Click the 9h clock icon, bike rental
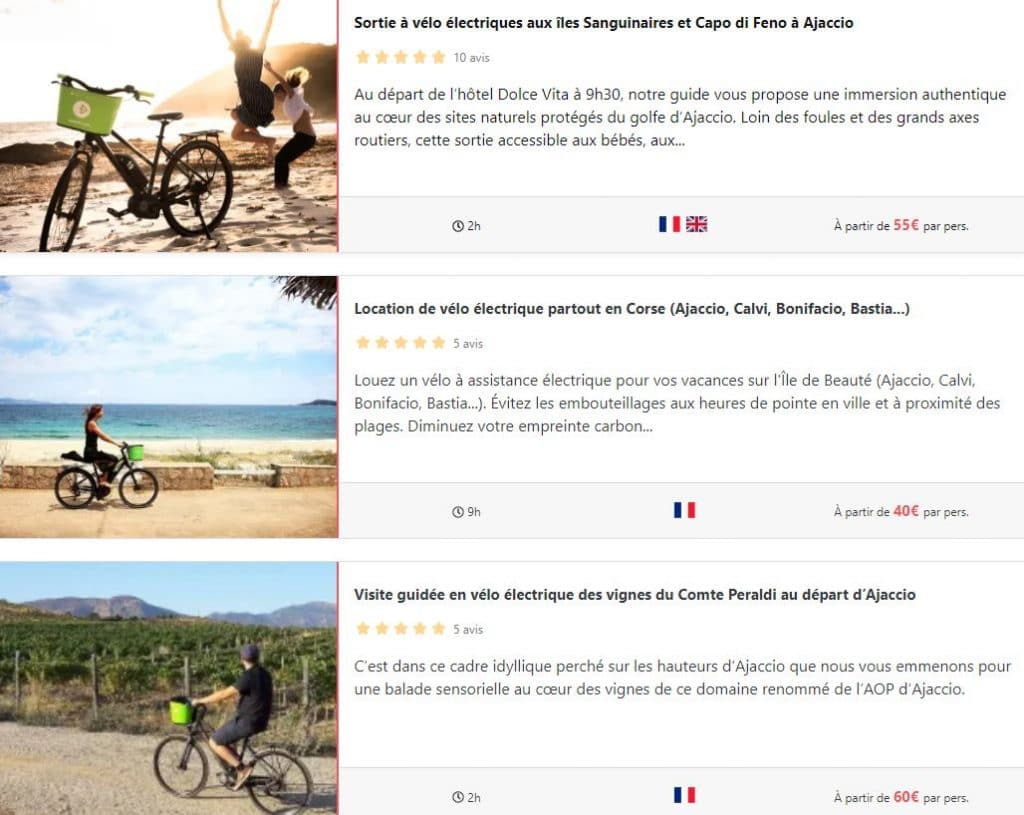The height and width of the screenshot is (815, 1024). point(458,512)
